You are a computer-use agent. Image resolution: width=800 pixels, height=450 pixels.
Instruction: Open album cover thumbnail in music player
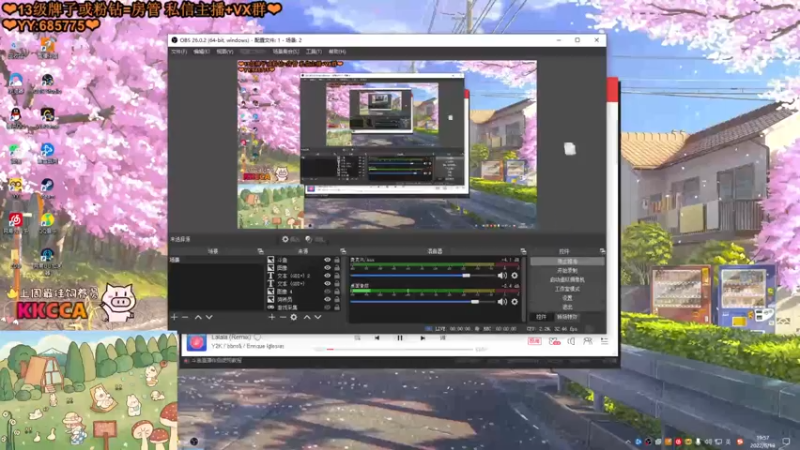pos(196,342)
